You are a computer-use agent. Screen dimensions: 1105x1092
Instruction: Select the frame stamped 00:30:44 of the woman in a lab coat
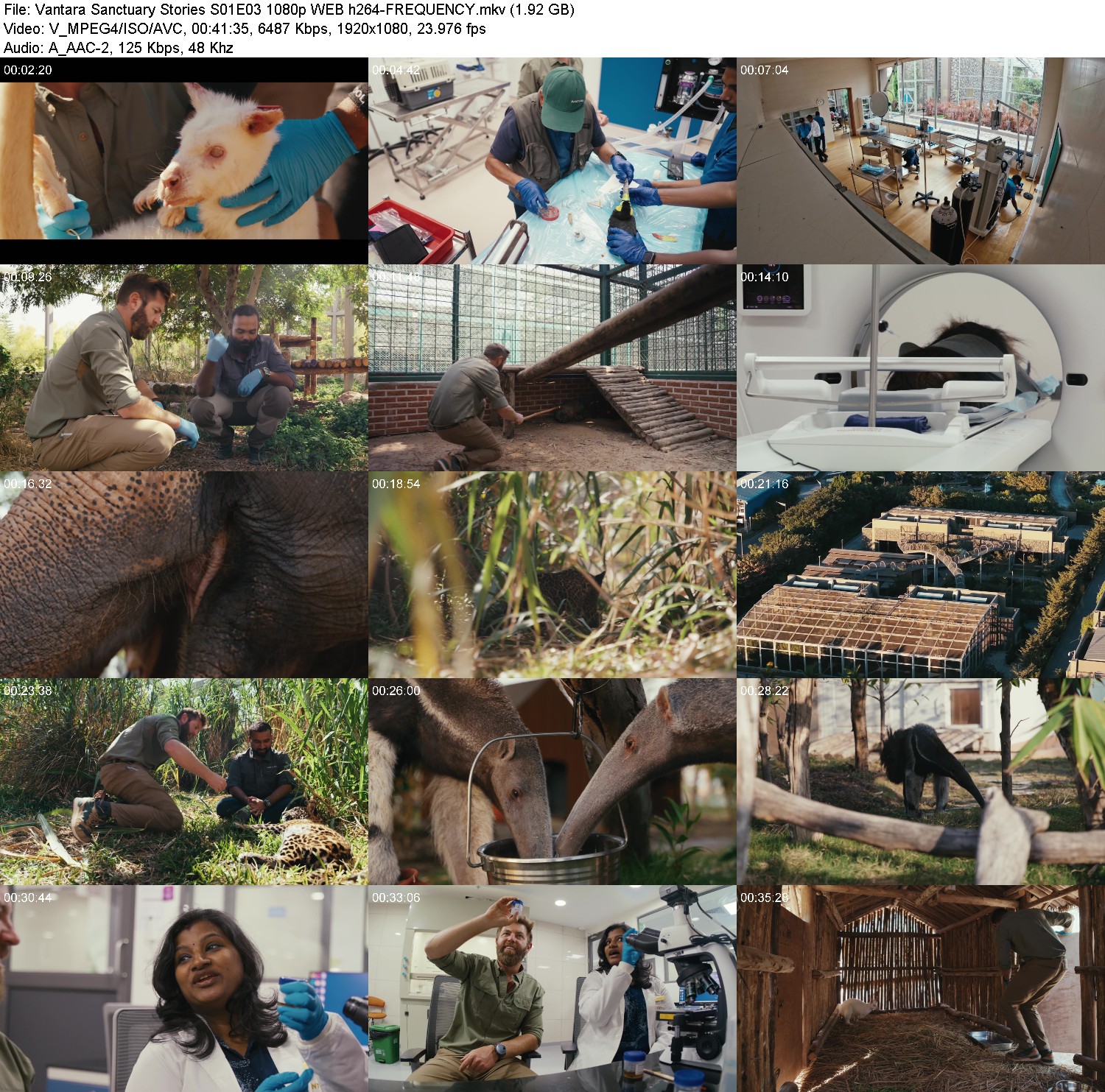(x=184, y=988)
